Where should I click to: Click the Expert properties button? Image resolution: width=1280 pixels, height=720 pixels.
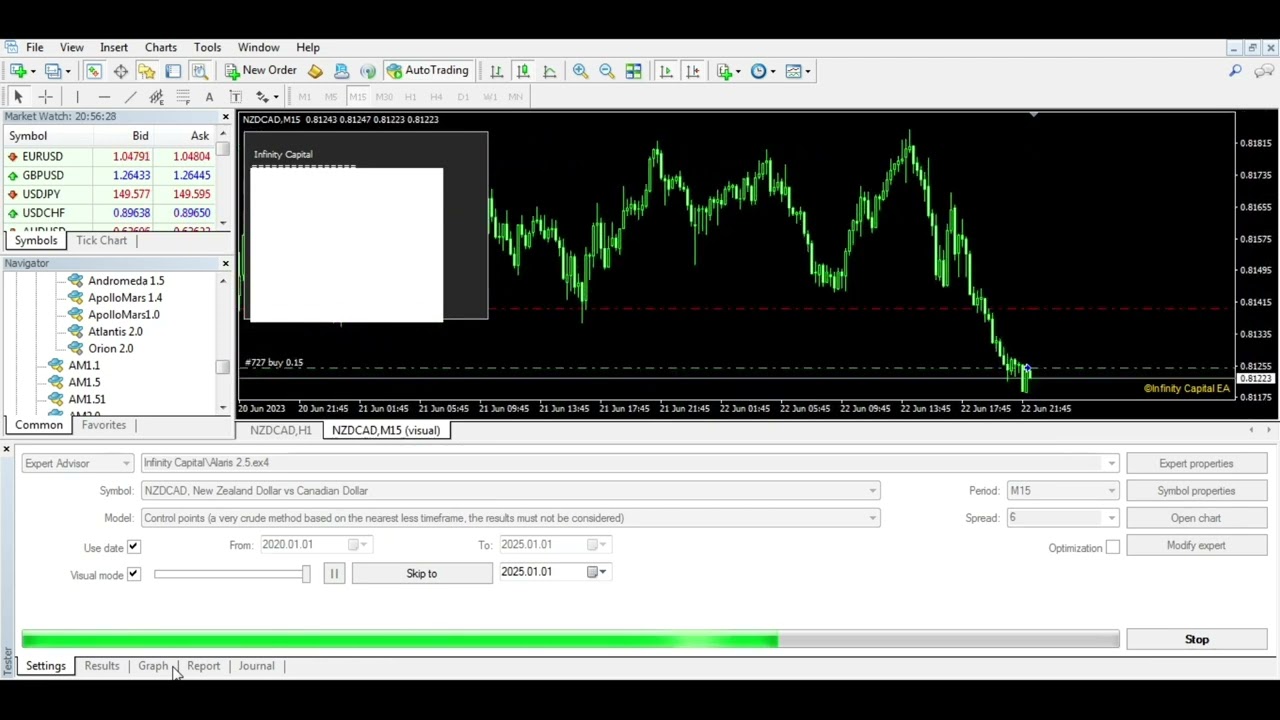tap(1196, 464)
